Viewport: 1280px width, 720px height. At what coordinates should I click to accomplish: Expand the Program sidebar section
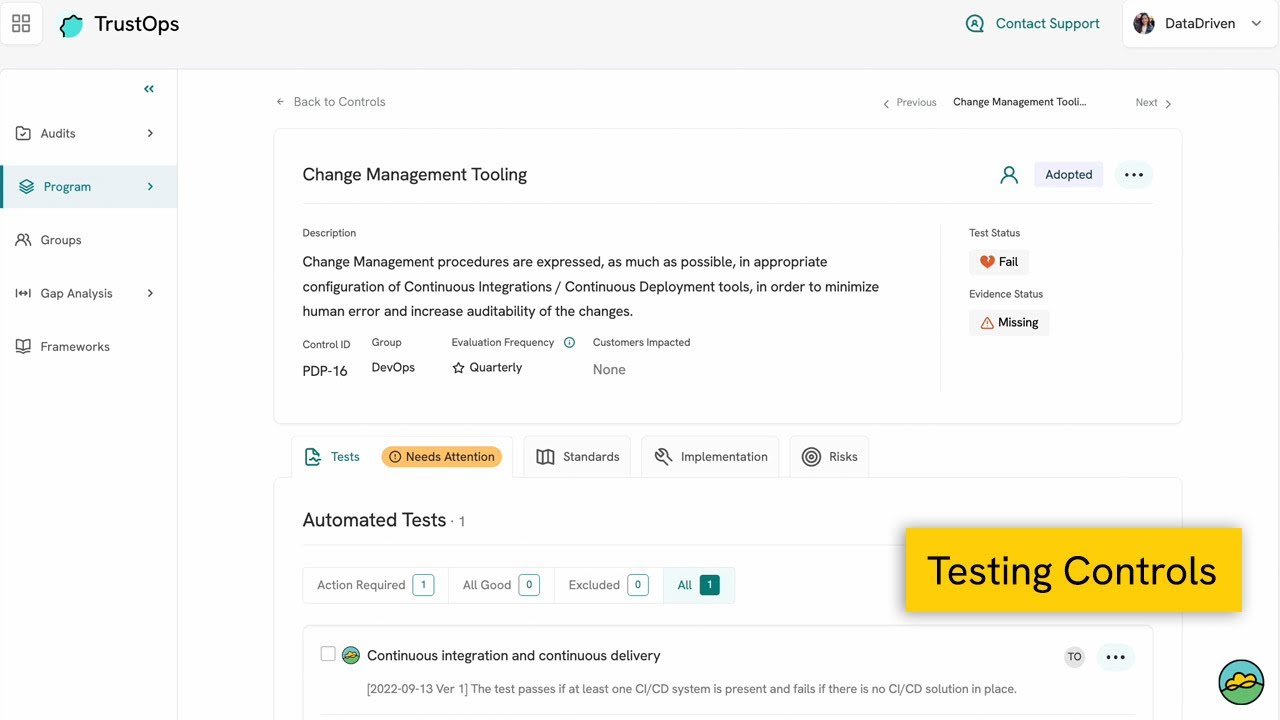150,187
